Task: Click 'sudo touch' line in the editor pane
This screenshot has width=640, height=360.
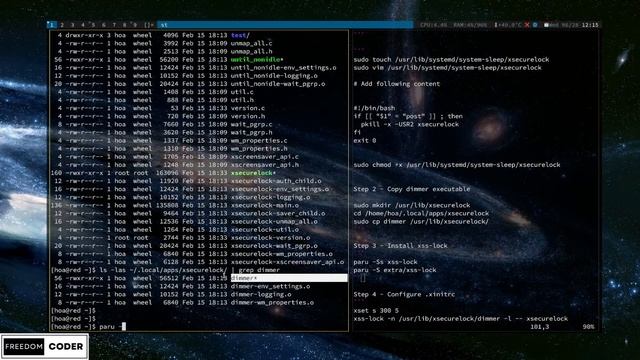Action: 451,60
